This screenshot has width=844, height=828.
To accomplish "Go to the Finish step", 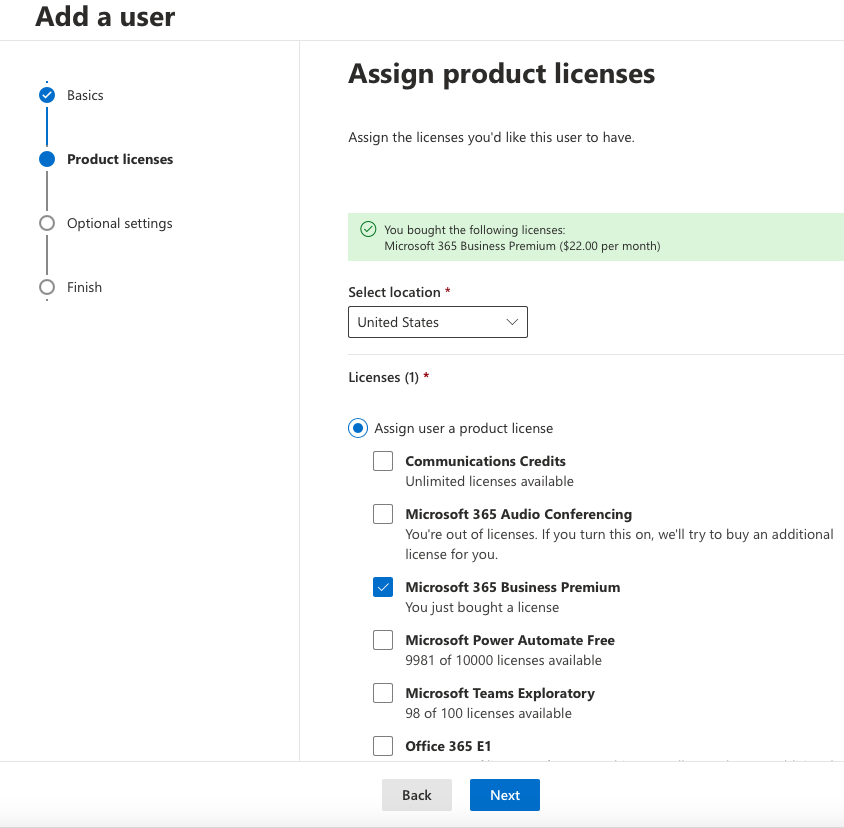I will click(85, 287).
